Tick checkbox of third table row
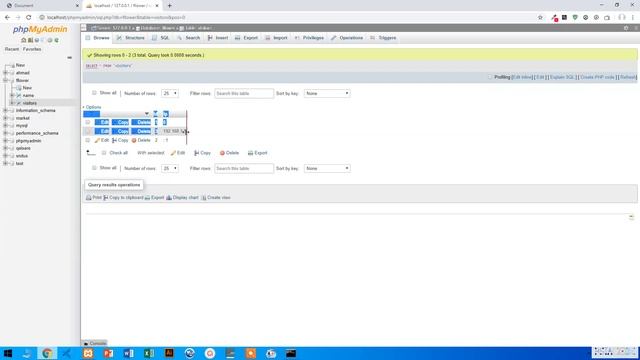Image resolution: width=640 pixels, height=360 pixels. pos(88,140)
